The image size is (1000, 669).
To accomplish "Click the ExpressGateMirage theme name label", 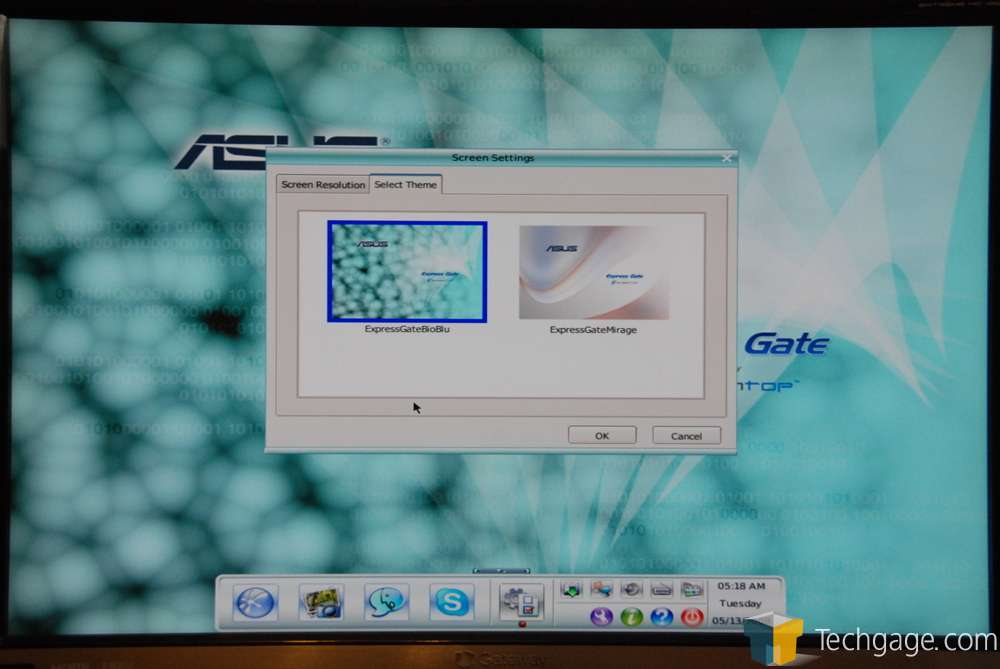I will [593, 330].
